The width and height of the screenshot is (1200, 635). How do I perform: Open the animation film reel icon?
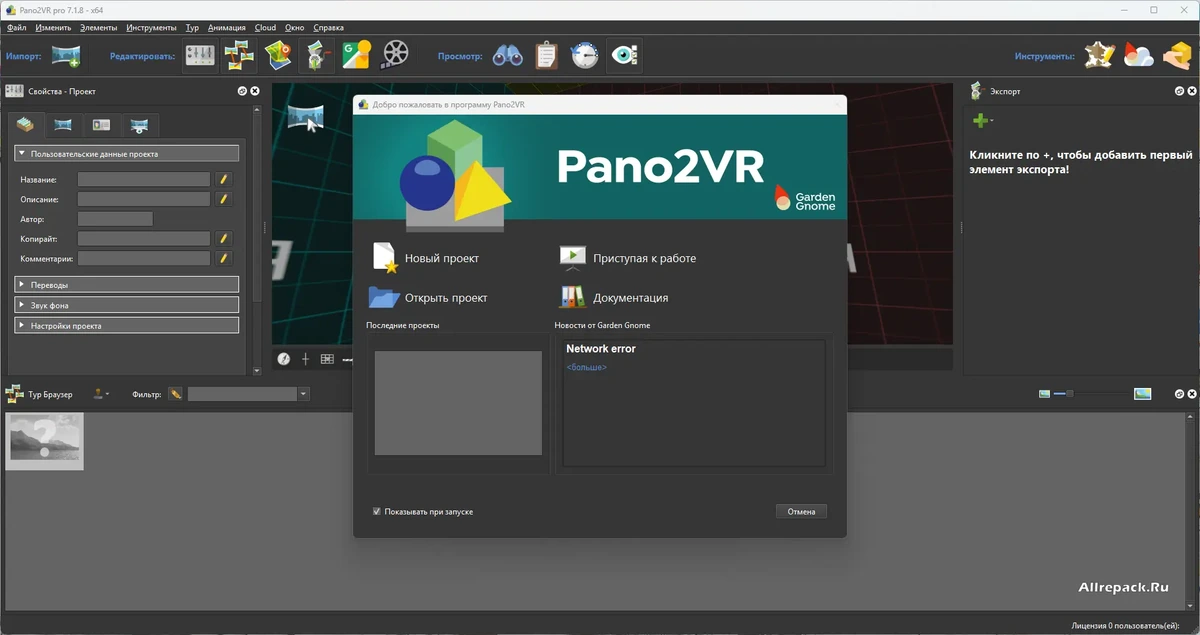[x=395, y=56]
